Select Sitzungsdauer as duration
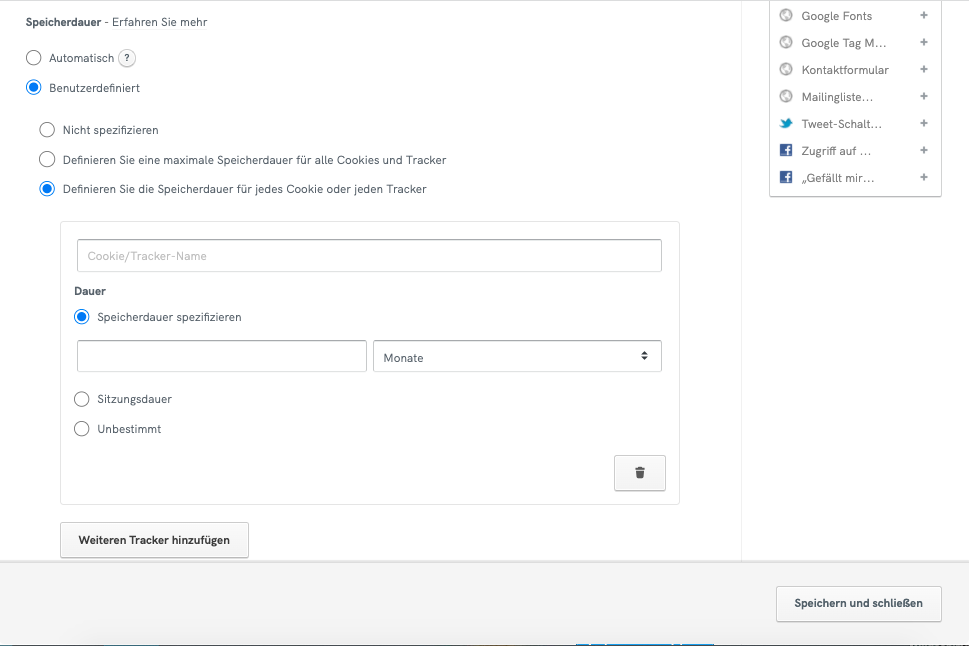 click(x=82, y=399)
